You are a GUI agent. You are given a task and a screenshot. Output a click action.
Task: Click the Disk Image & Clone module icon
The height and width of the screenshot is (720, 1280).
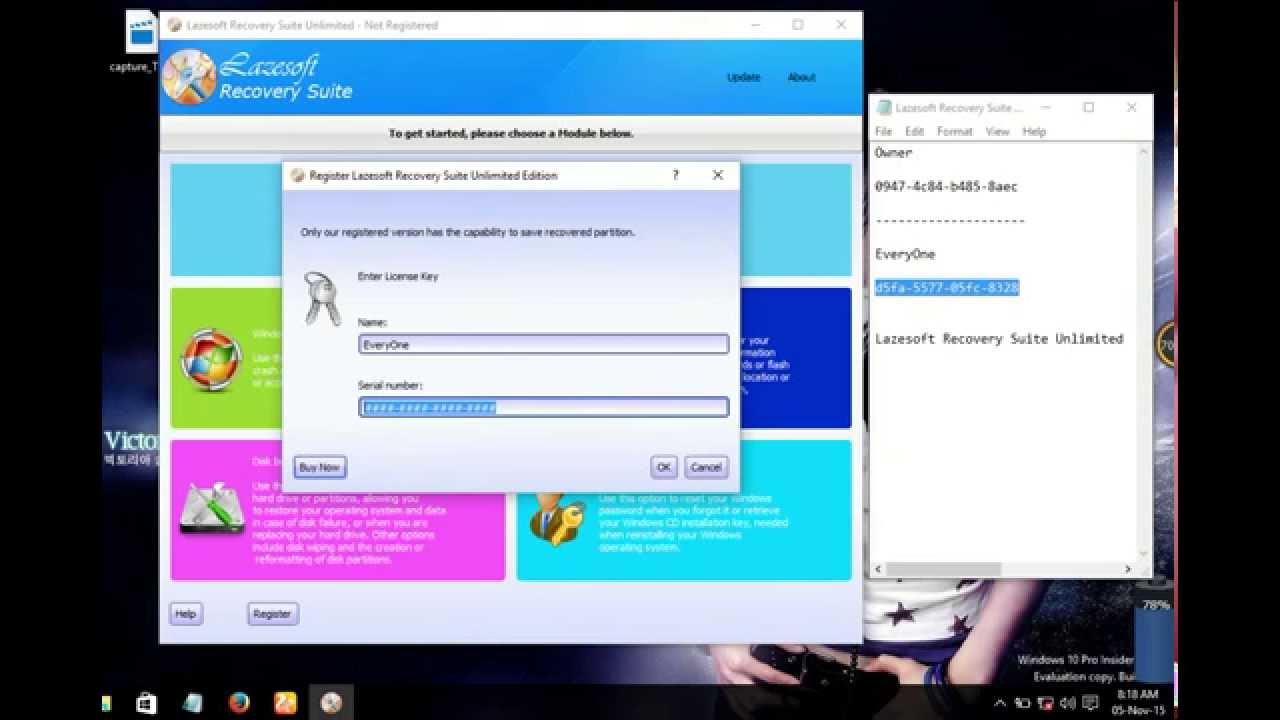(x=212, y=506)
